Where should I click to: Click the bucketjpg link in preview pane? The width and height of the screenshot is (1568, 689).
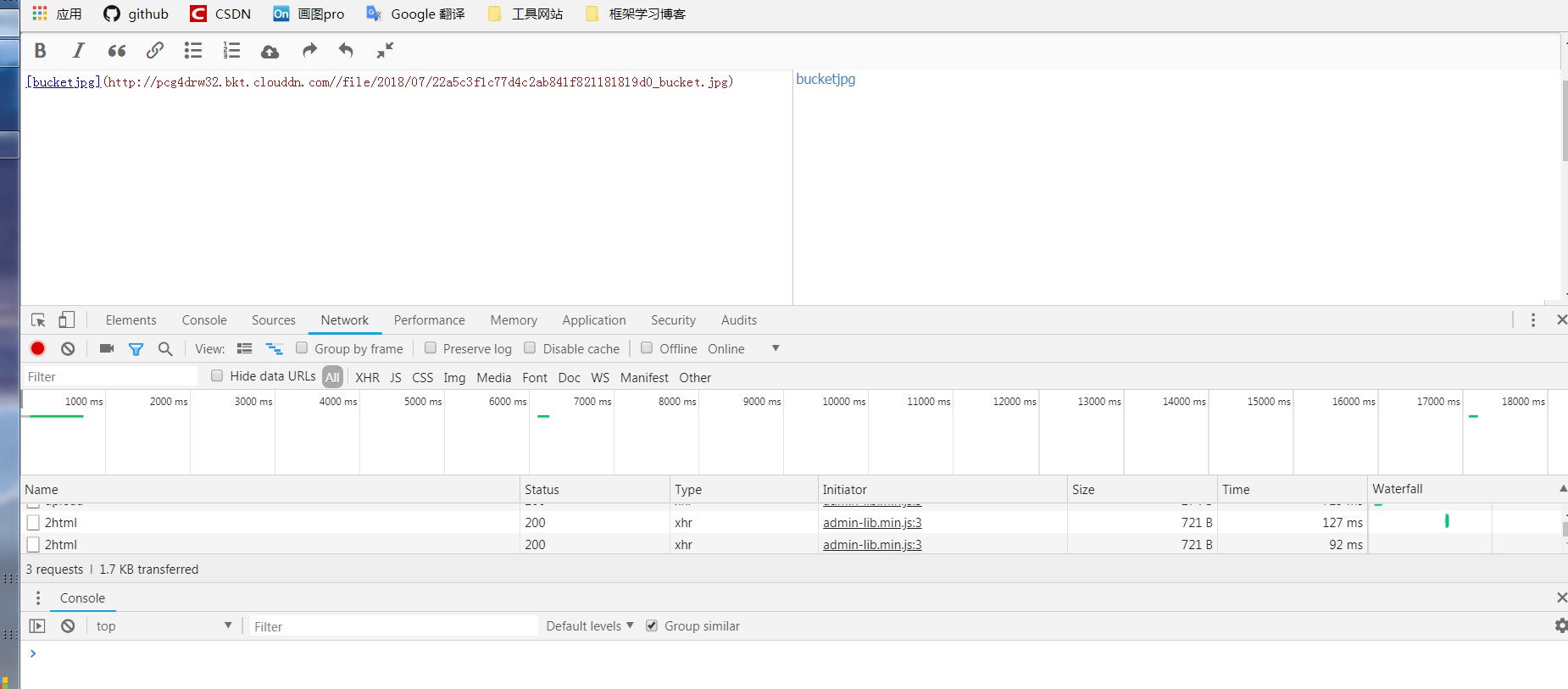[x=826, y=79]
